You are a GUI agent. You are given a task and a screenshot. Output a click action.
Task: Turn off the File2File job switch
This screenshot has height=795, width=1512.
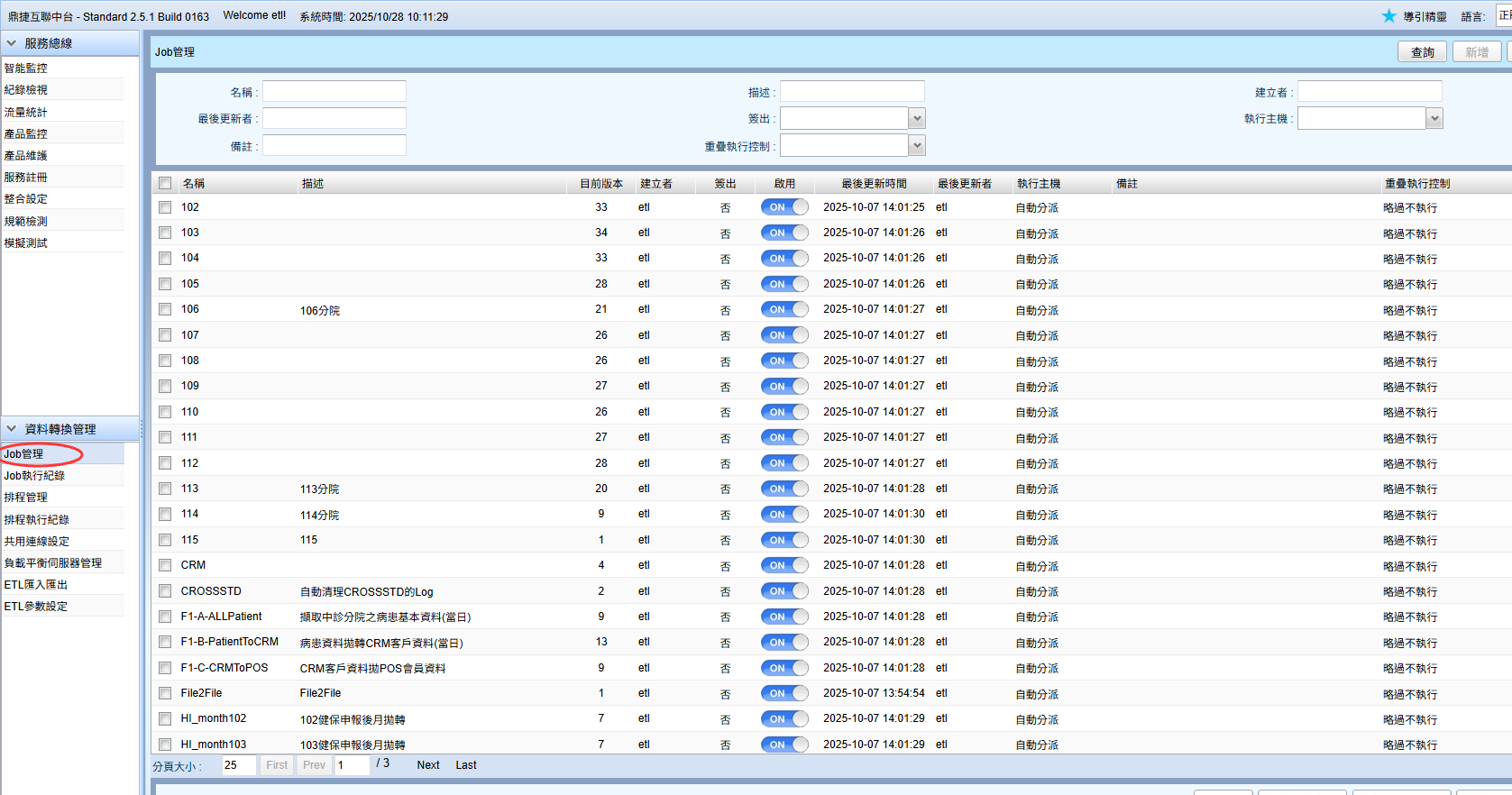point(783,693)
